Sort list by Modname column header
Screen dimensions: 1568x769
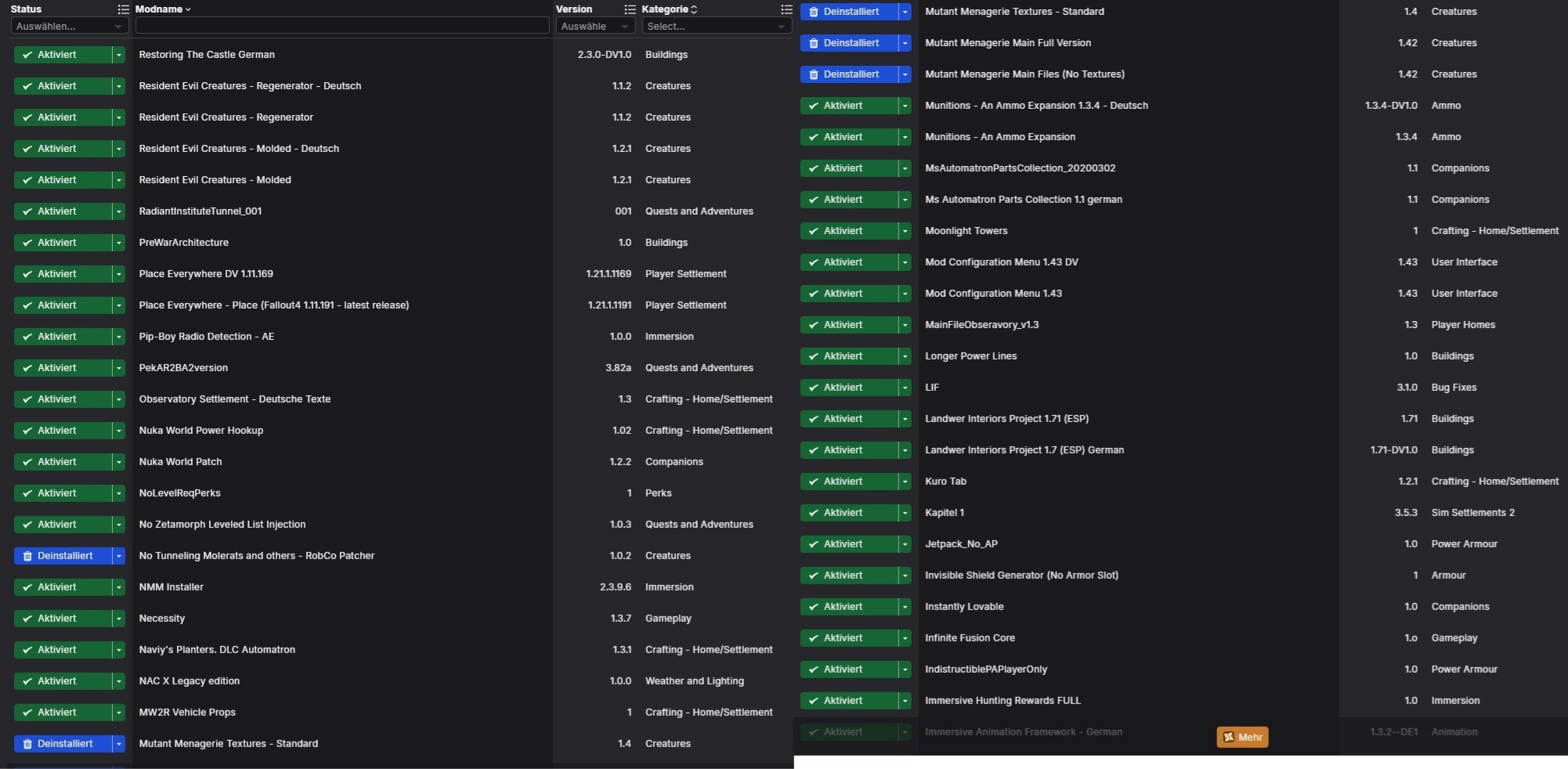coord(158,9)
